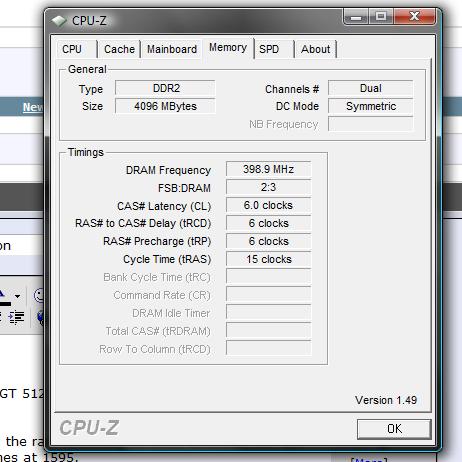
Task: Select the Memory tab
Action: pyautogui.click(x=228, y=48)
